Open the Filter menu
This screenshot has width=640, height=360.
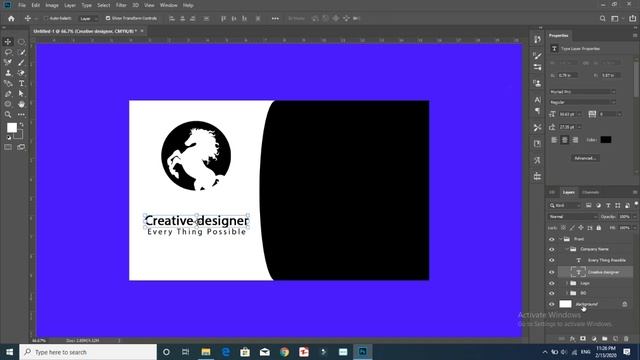pyautogui.click(x=121, y=5)
